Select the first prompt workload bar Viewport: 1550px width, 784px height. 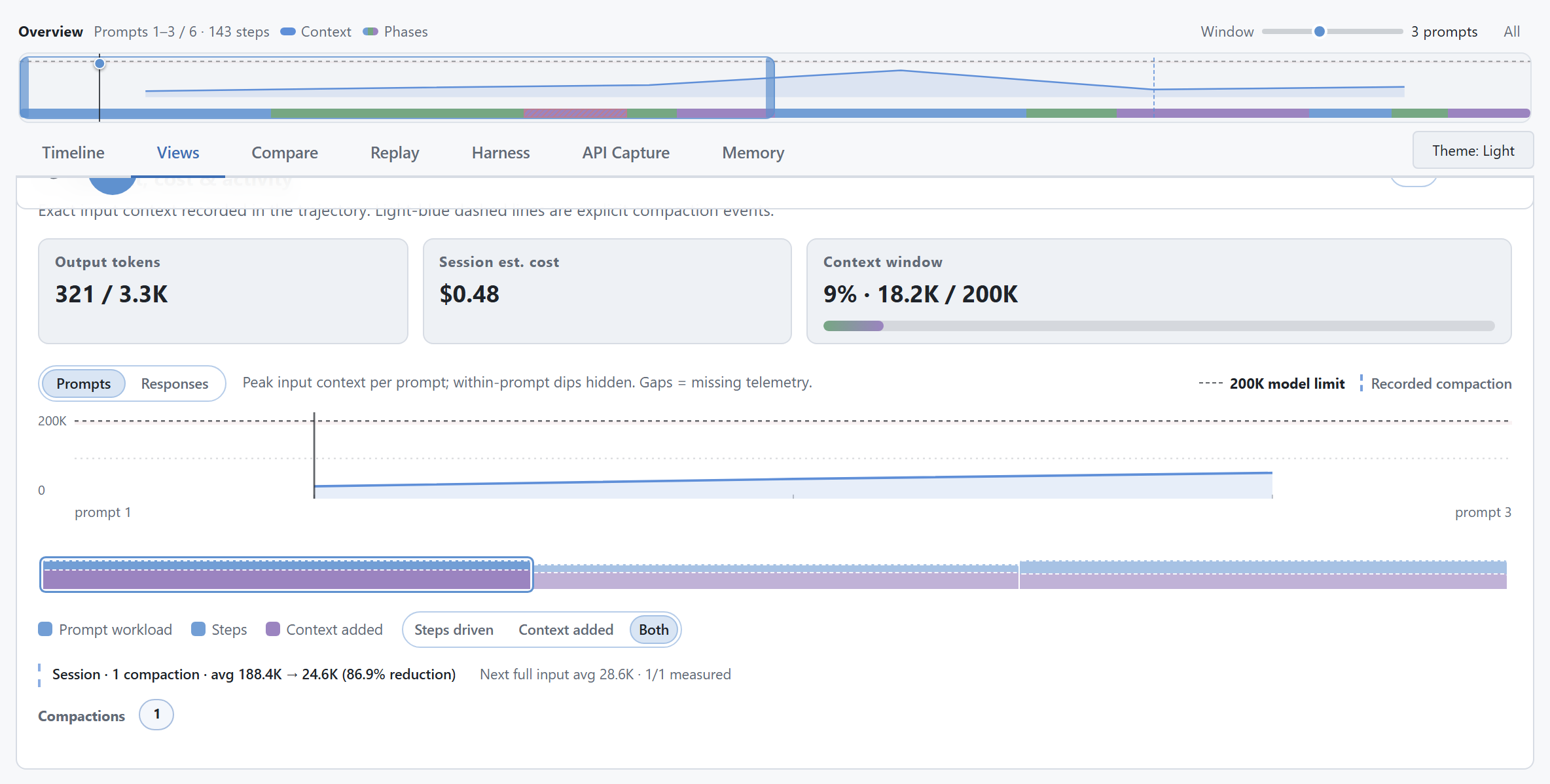point(287,575)
